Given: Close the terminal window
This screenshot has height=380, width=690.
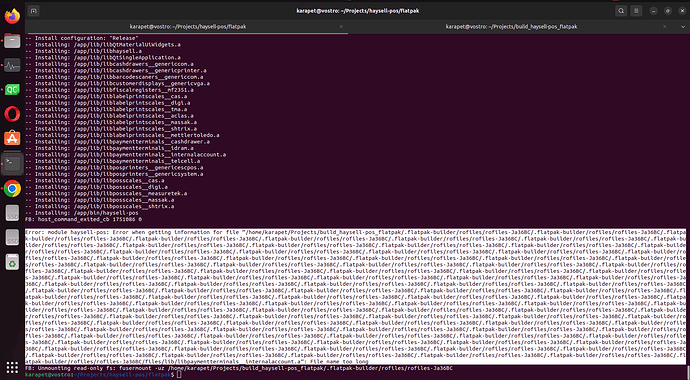Looking at the screenshot, I should [682, 11].
